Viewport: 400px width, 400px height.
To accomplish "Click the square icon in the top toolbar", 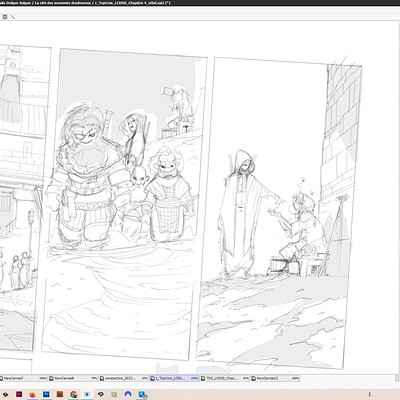I will (5, 16).
